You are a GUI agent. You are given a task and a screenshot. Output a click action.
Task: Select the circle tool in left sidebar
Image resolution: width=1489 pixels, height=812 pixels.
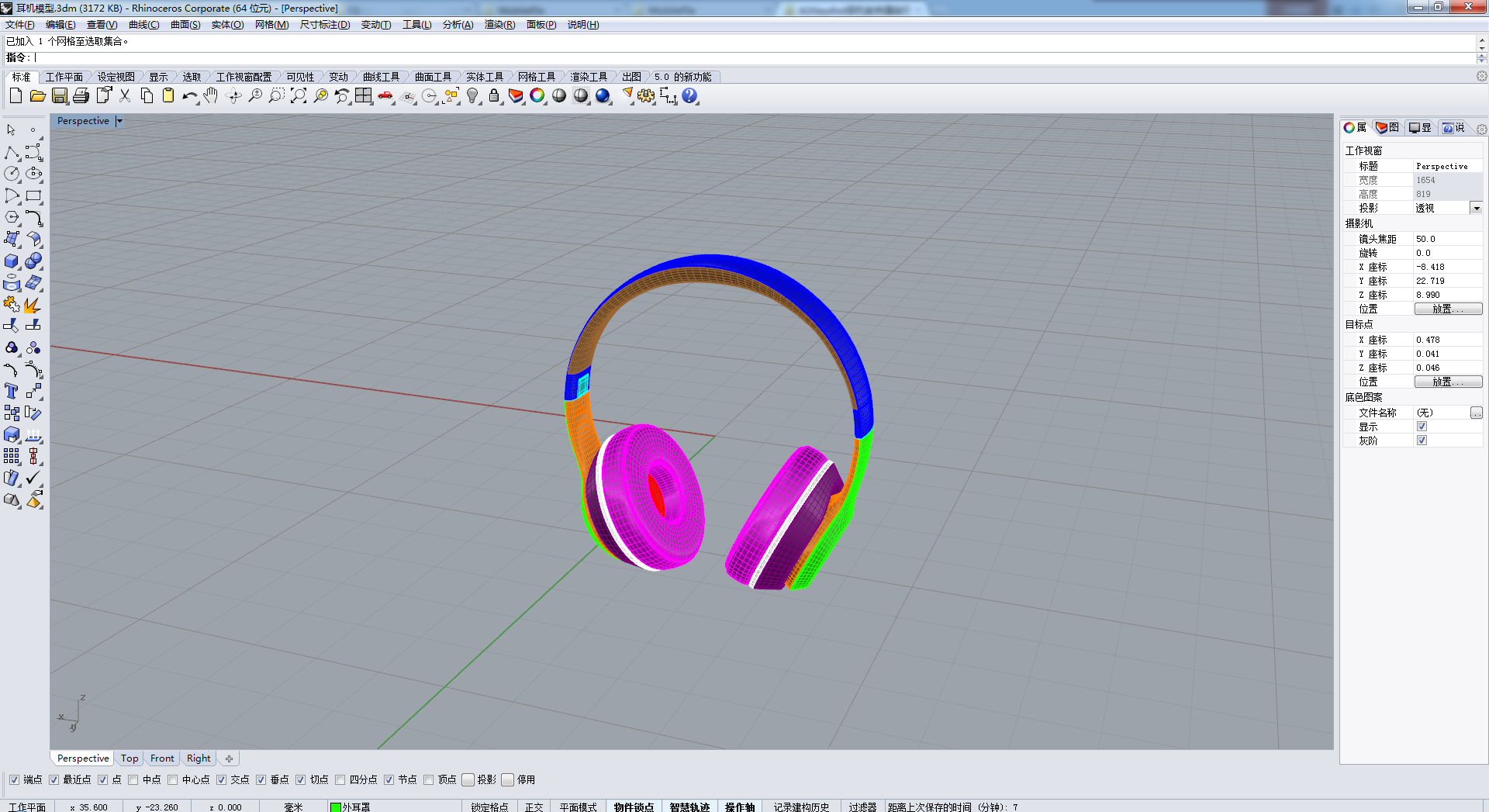12,174
